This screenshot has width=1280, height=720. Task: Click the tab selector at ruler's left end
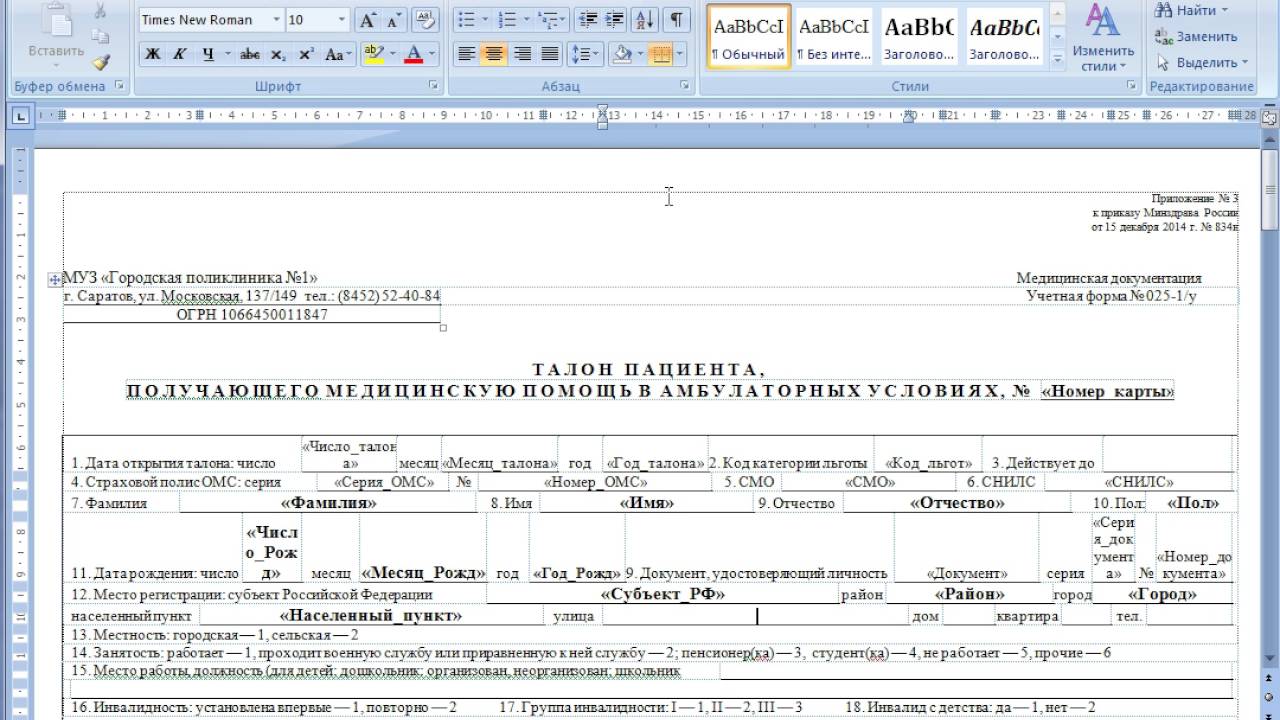pyautogui.click(x=20, y=116)
